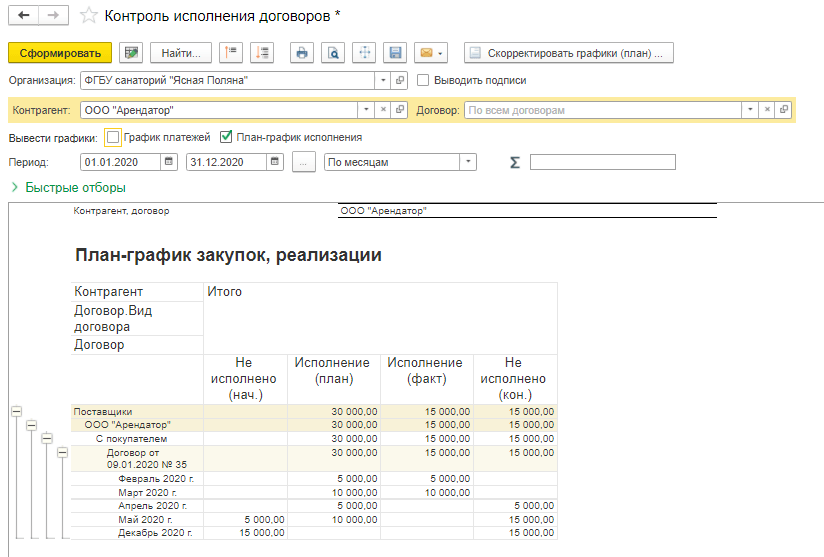Open the По месяцам periodicity dropdown
Screen dimensions: 824x557
pyautogui.click(x=467, y=162)
